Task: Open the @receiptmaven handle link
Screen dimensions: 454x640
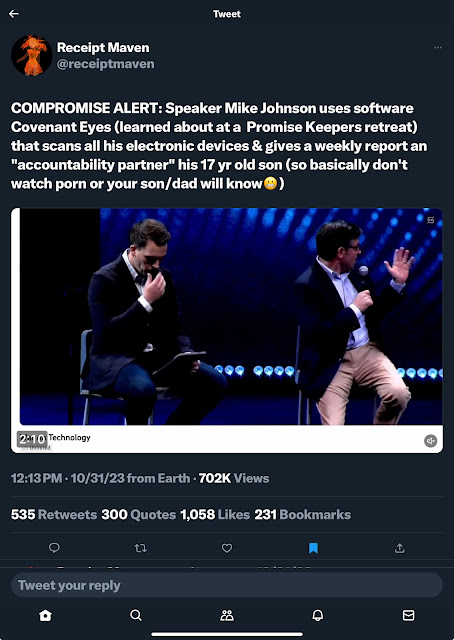Action: [106, 64]
